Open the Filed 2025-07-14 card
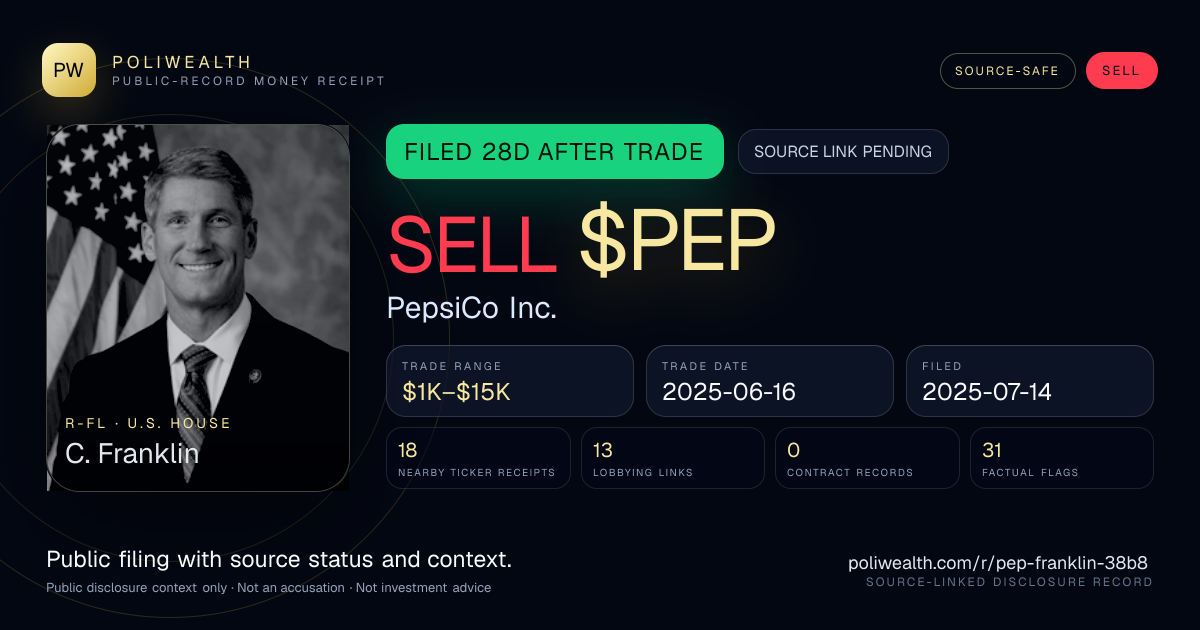Viewport: 1200px width, 630px height. [x=1030, y=381]
